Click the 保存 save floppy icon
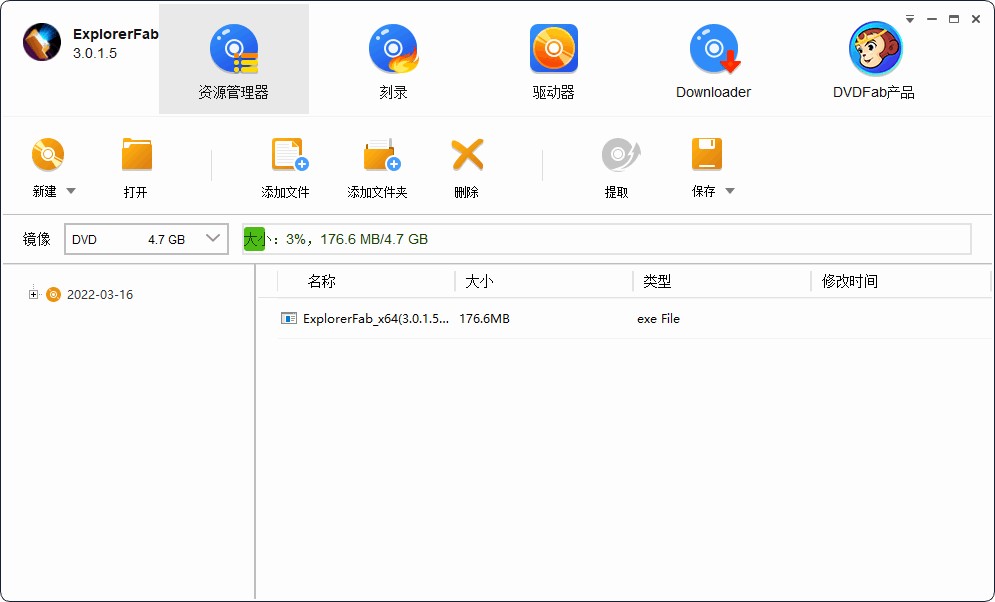 [x=707, y=155]
